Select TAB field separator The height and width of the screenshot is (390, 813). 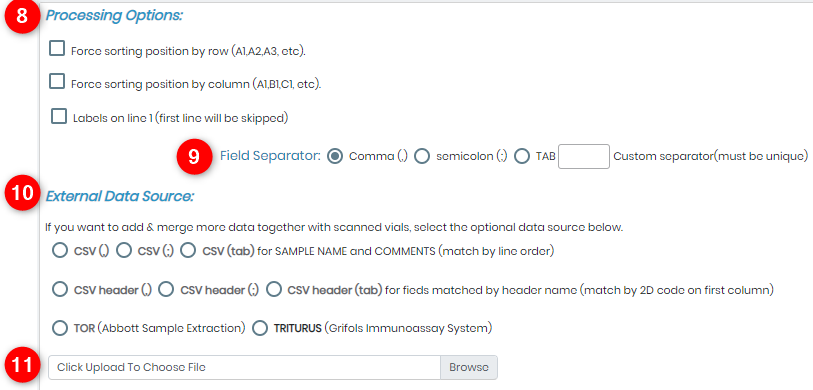click(522, 156)
